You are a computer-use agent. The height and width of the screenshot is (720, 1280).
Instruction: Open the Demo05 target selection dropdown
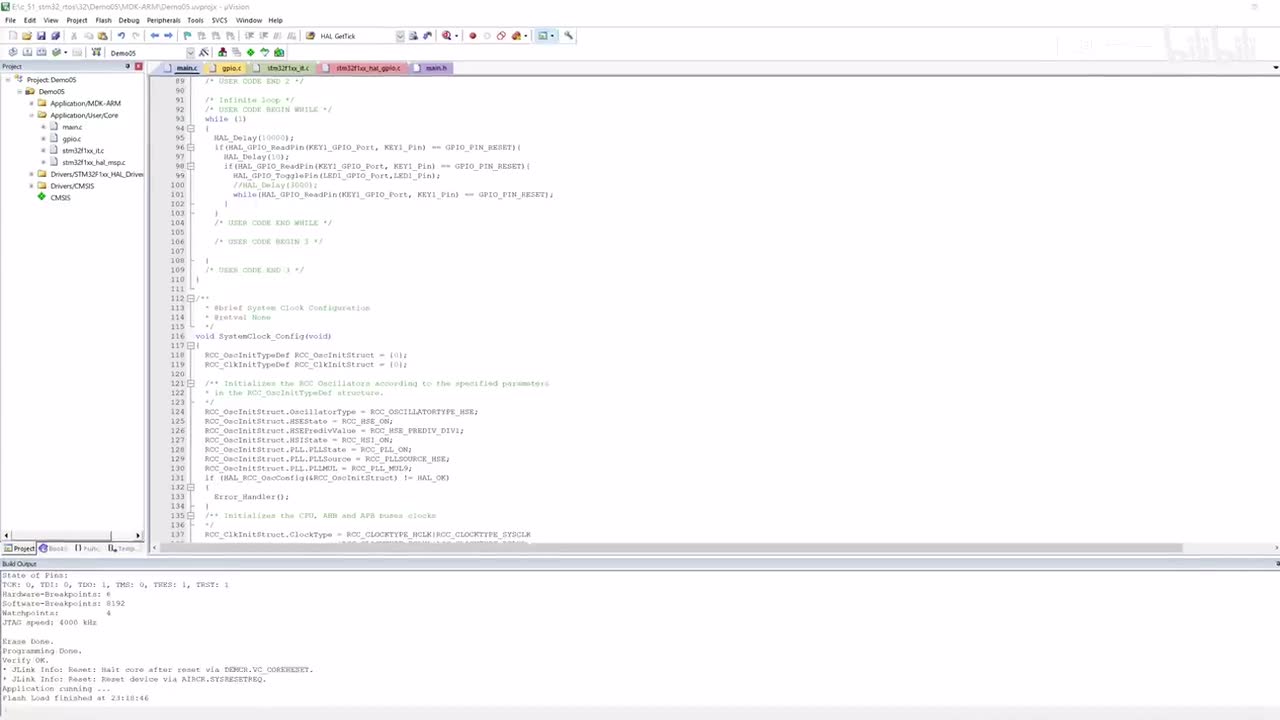pyautogui.click(x=190, y=52)
